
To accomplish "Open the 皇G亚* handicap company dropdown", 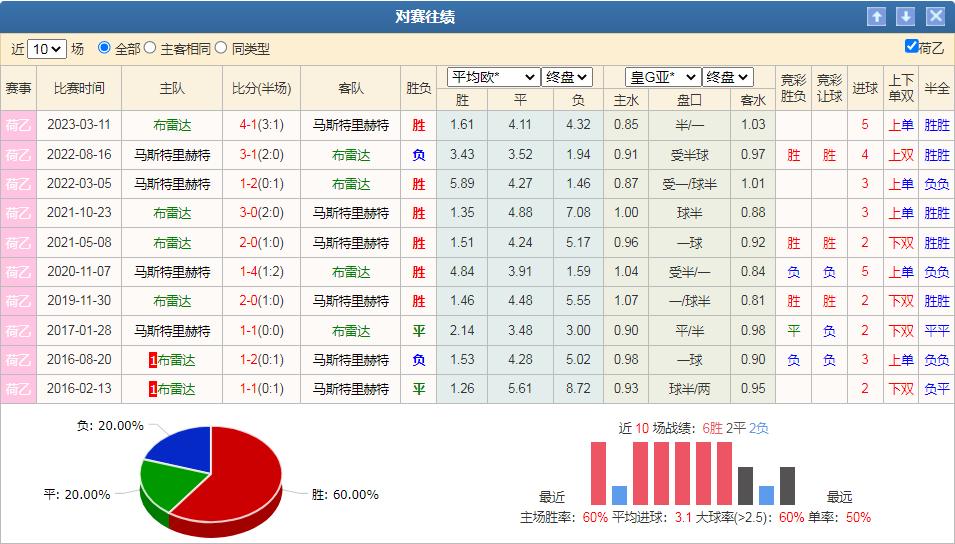I will [663, 77].
